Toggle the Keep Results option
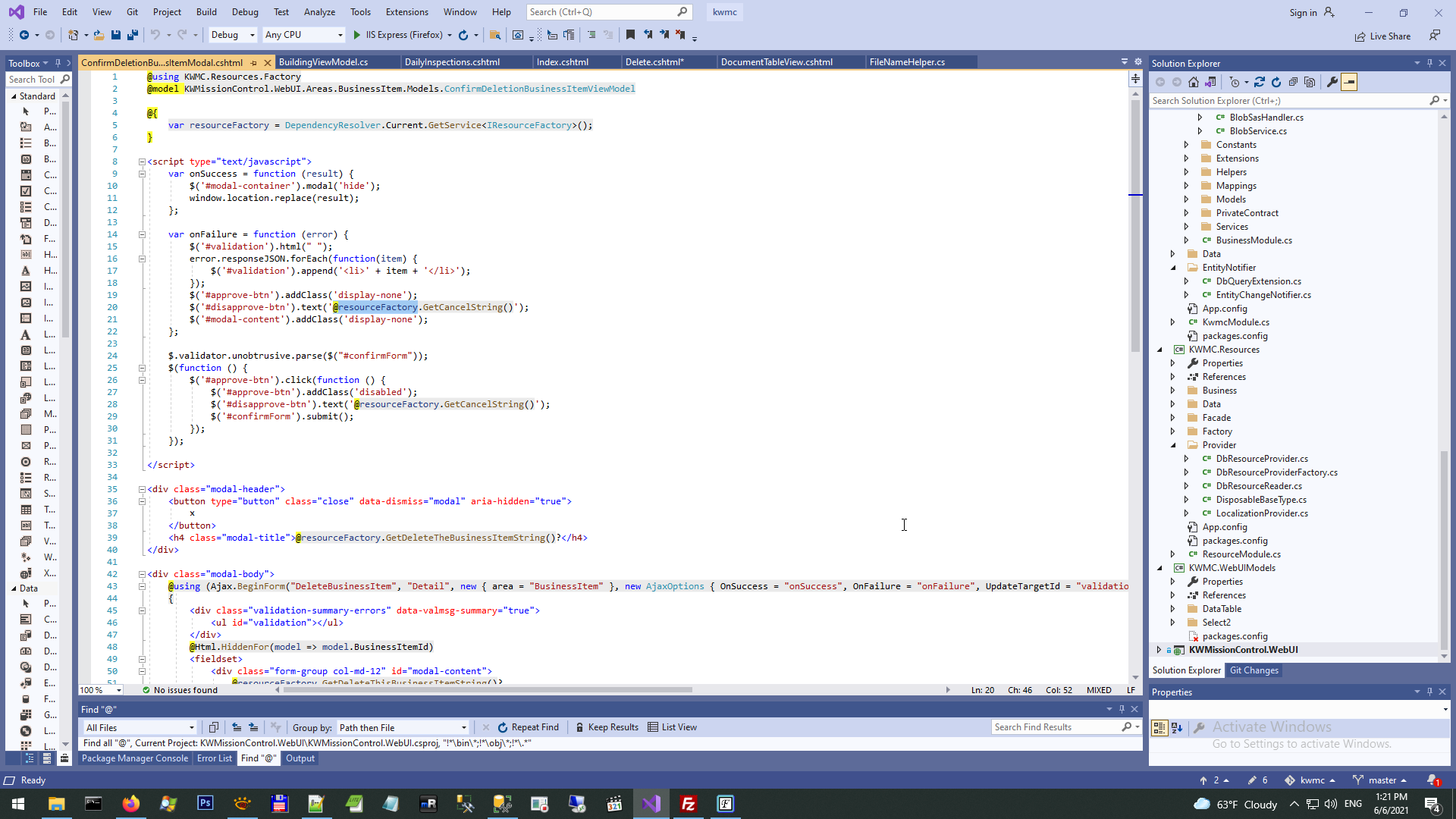The width and height of the screenshot is (1456, 819). 606,727
